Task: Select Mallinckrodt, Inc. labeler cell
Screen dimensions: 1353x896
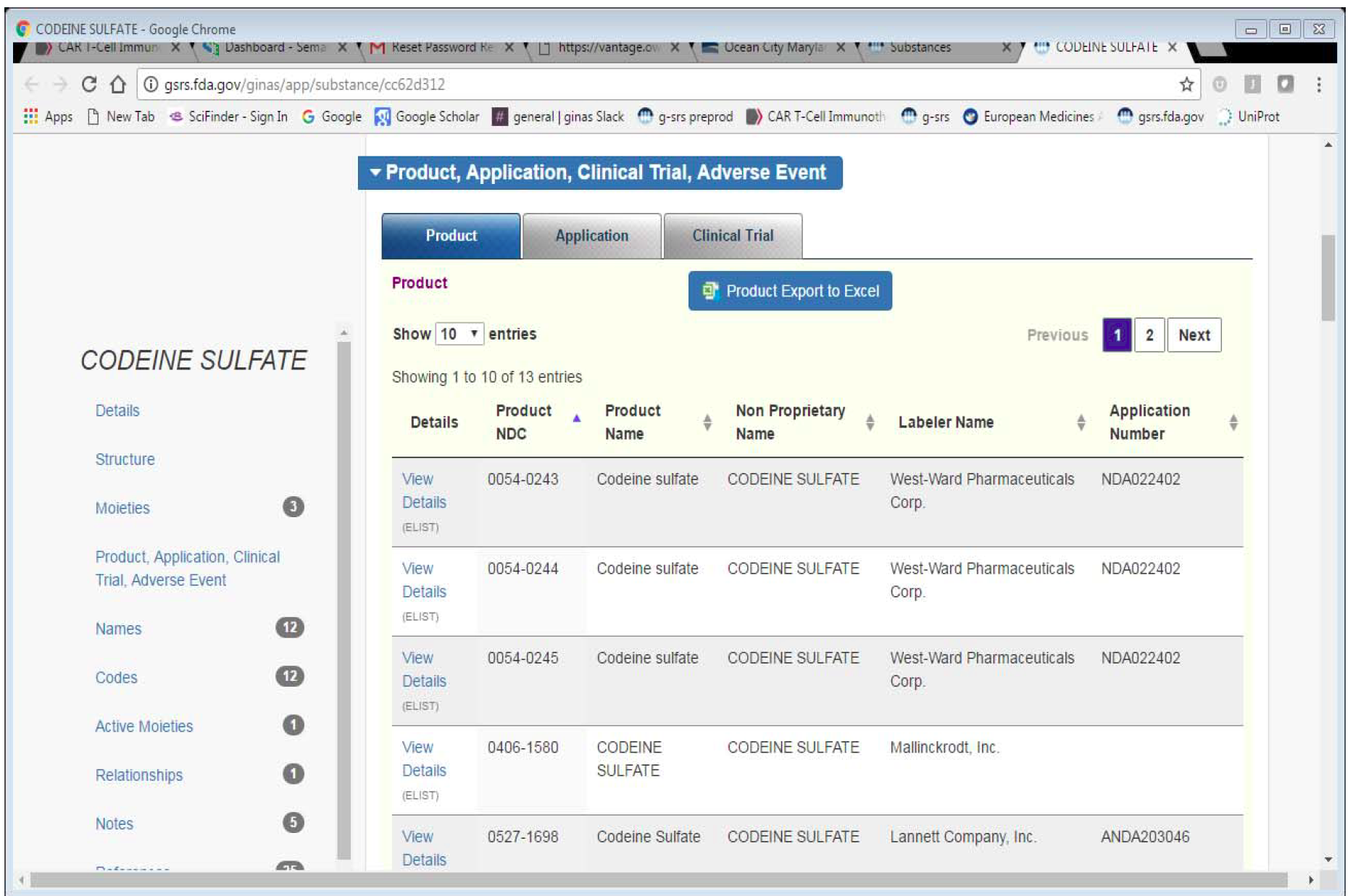Action: pyautogui.click(x=944, y=748)
